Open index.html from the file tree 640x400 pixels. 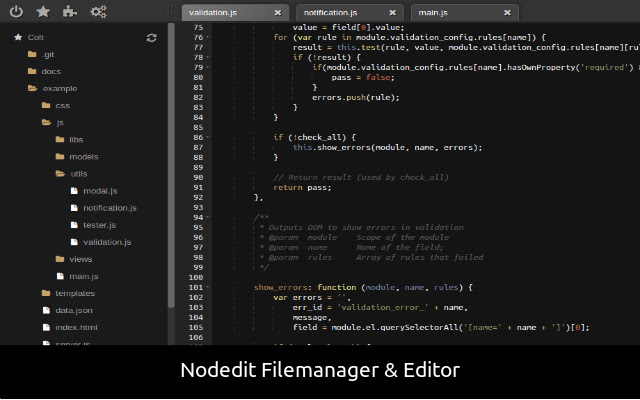tap(76, 327)
